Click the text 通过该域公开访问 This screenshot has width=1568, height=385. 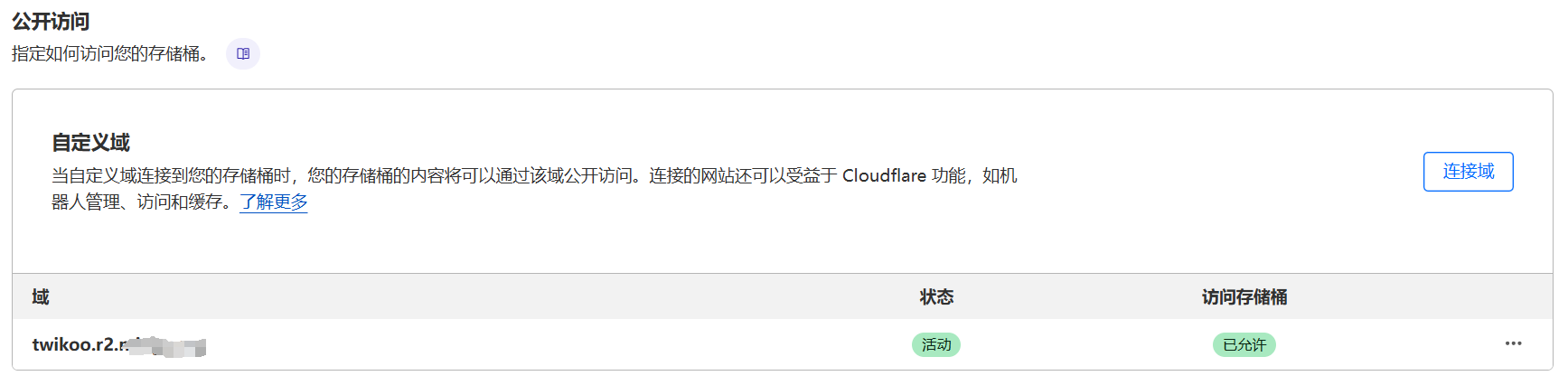[564, 175]
